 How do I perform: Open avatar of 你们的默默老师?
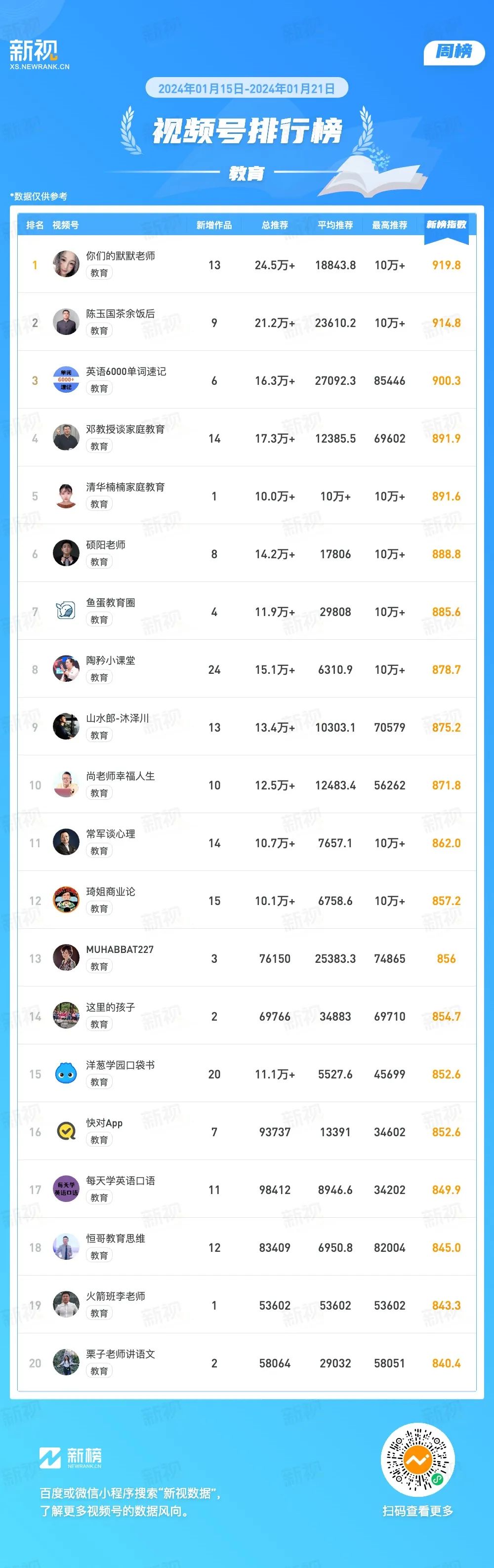(66, 264)
